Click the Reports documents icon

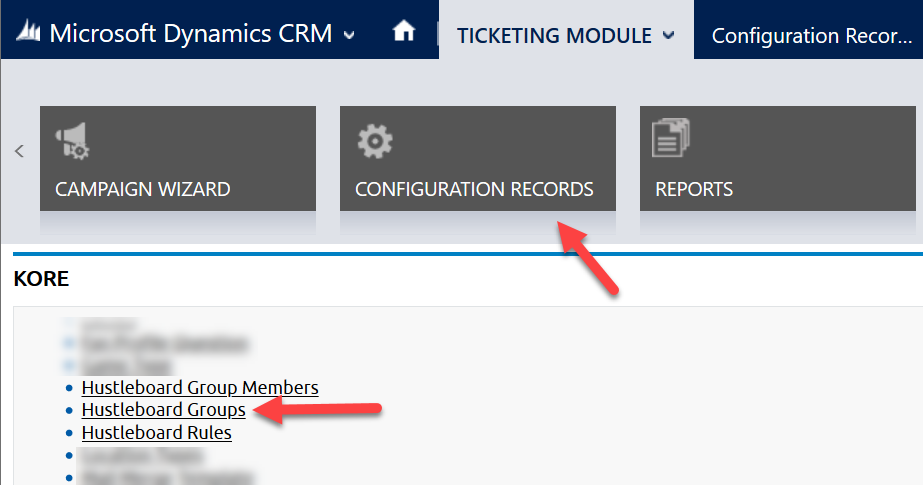coord(671,138)
